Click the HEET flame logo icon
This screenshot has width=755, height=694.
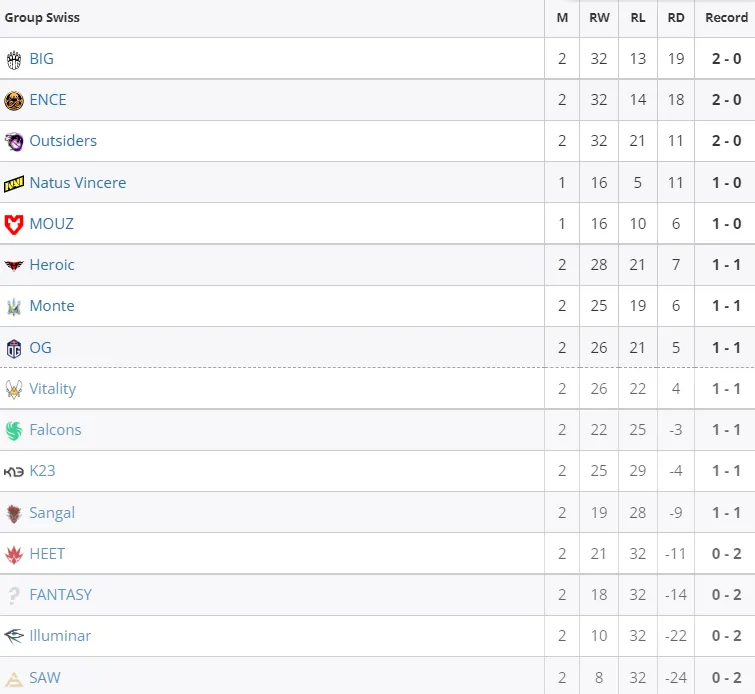pos(14,555)
